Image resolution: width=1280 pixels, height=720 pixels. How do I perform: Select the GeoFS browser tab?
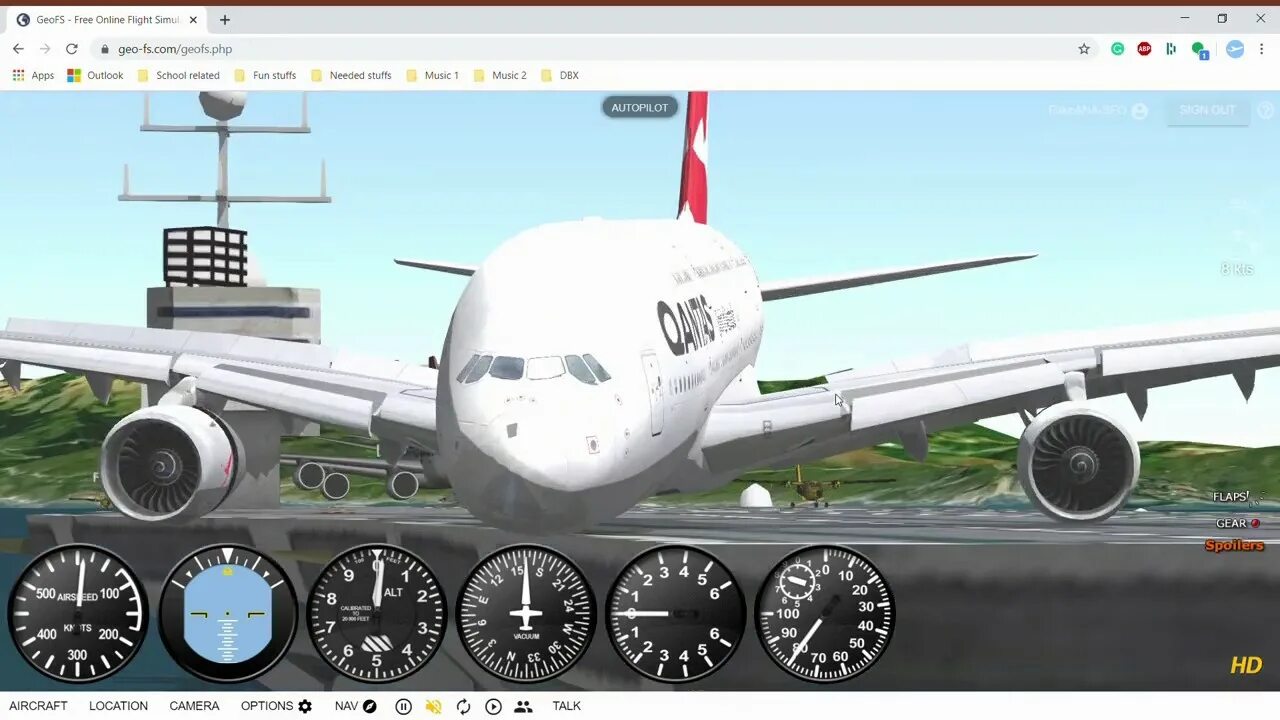(105, 20)
